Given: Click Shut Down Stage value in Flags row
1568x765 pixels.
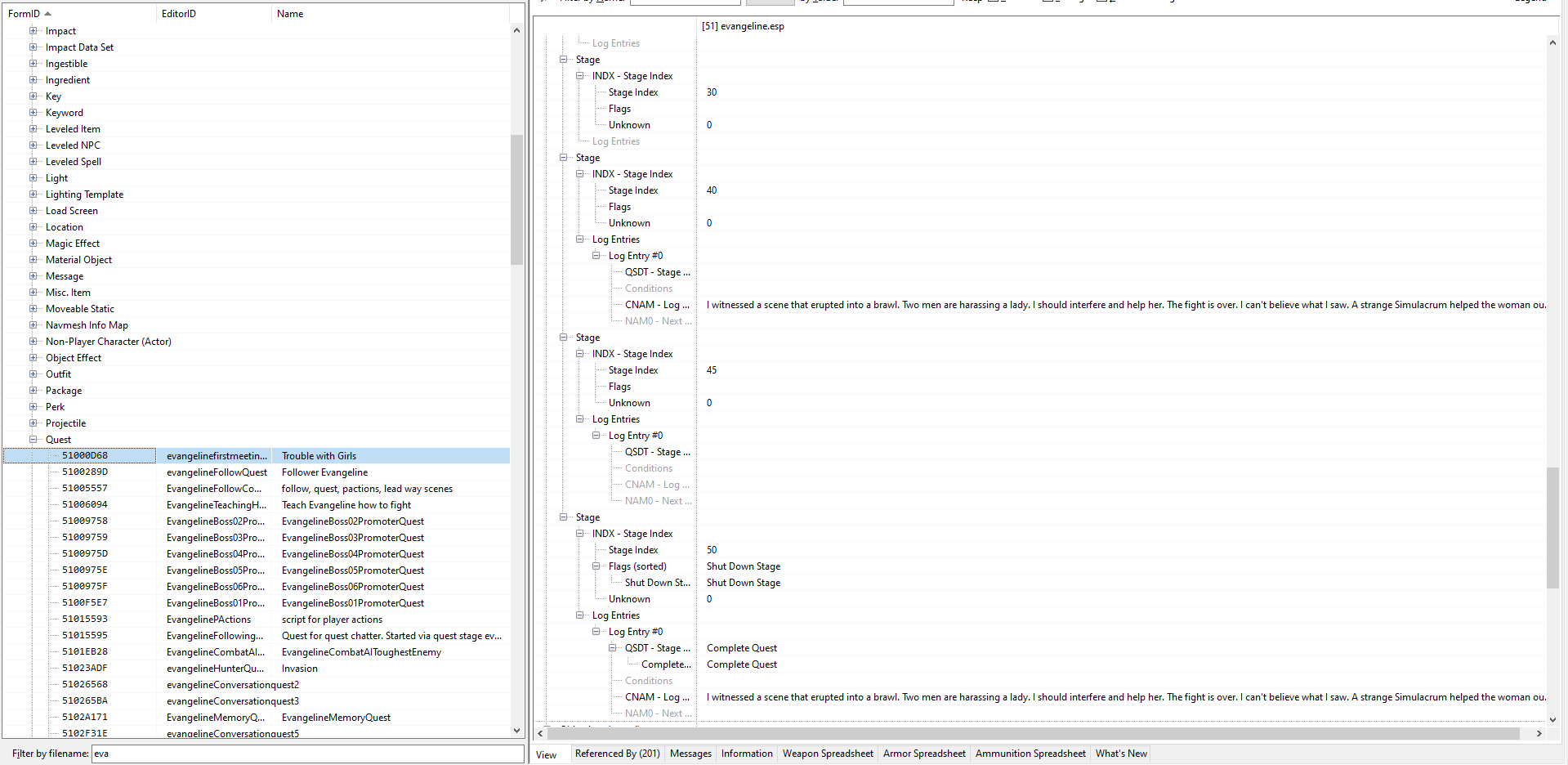Looking at the screenshot, I should tap(744, 566).
